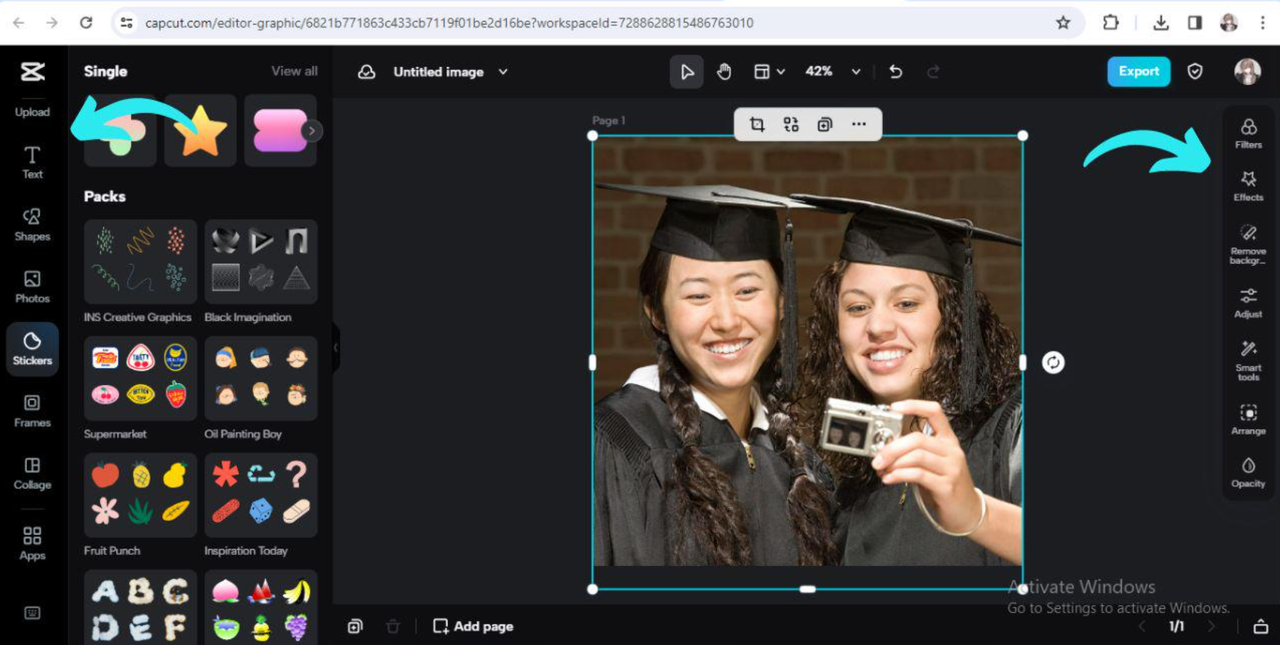Viewport: 1280px width, 645px height.
Task: Open more options in floating toolbar
Action: (x=859, y=124)
